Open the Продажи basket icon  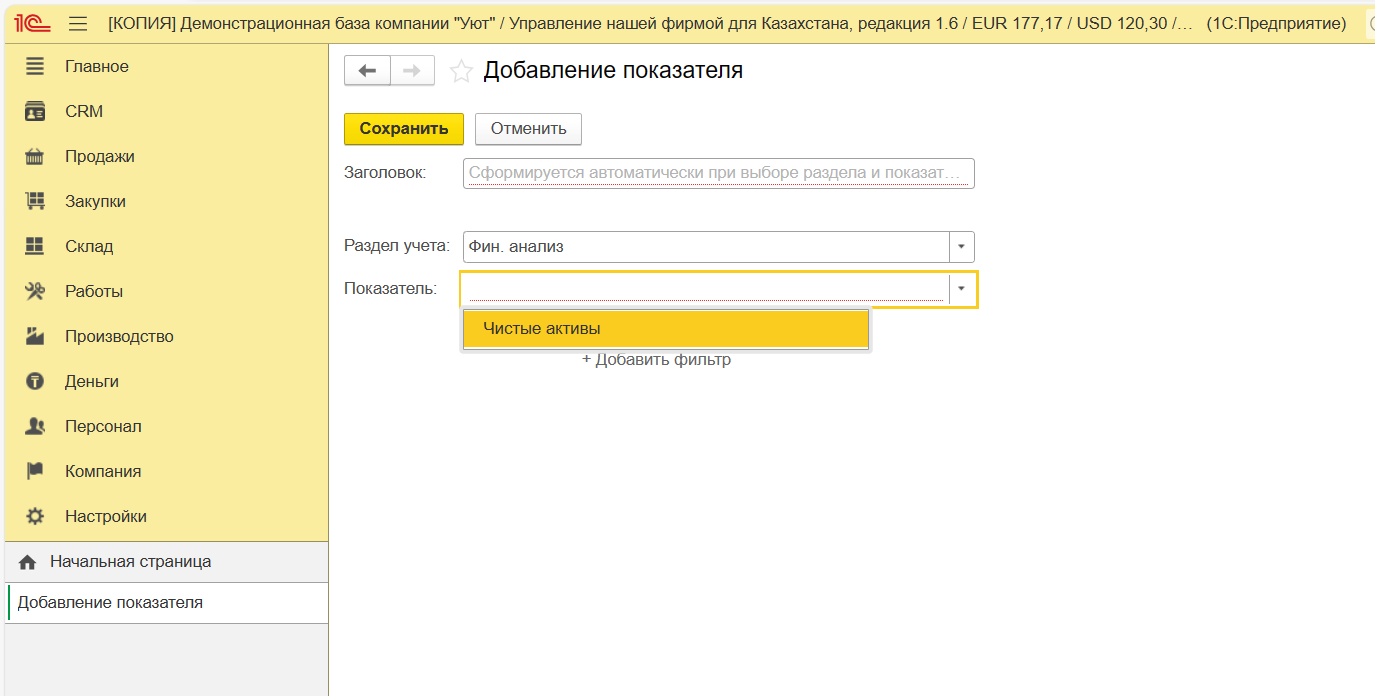pyautogui.click(x=35, y=156)
